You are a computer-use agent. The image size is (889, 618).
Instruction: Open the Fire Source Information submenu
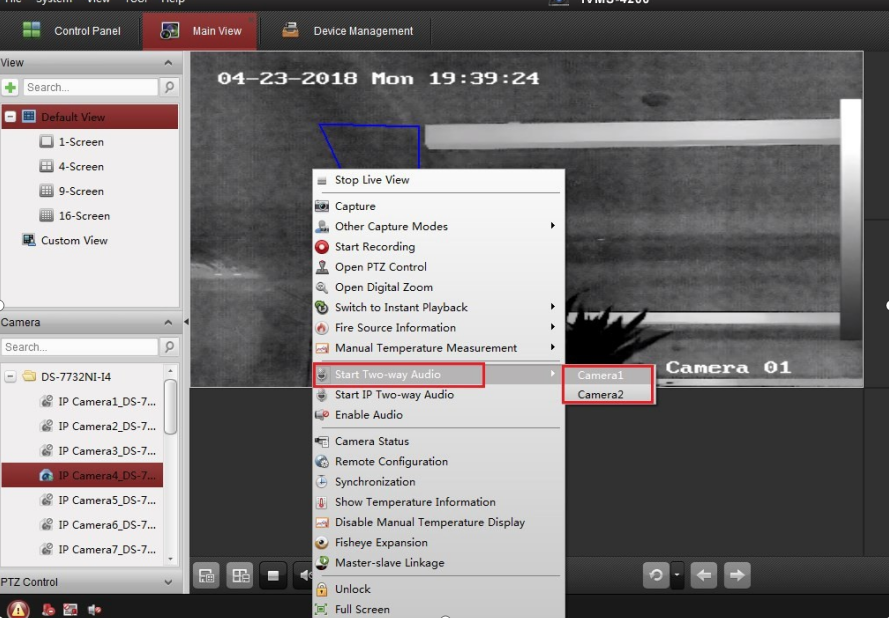point(438,328)
